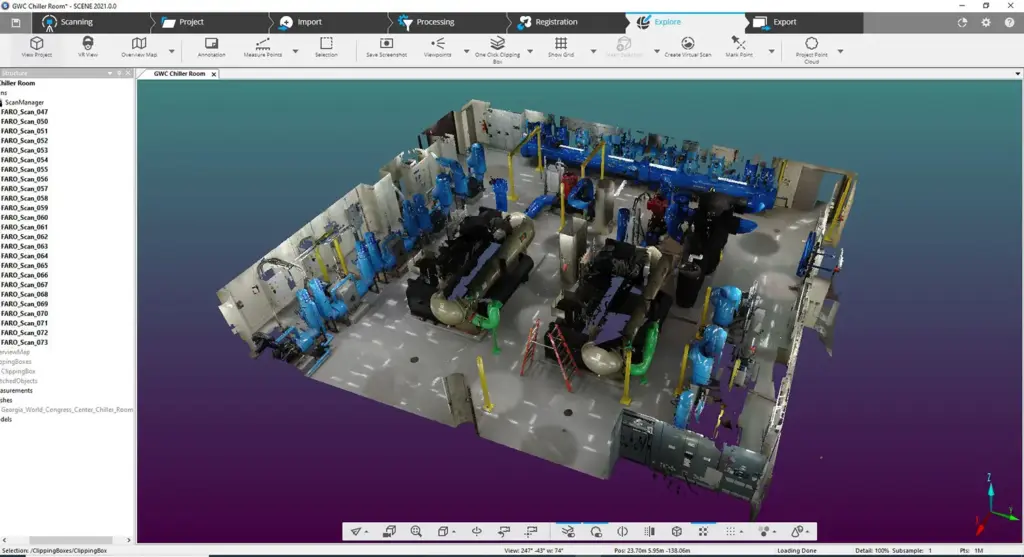Switch to the Registration tab

coord(556,22)
